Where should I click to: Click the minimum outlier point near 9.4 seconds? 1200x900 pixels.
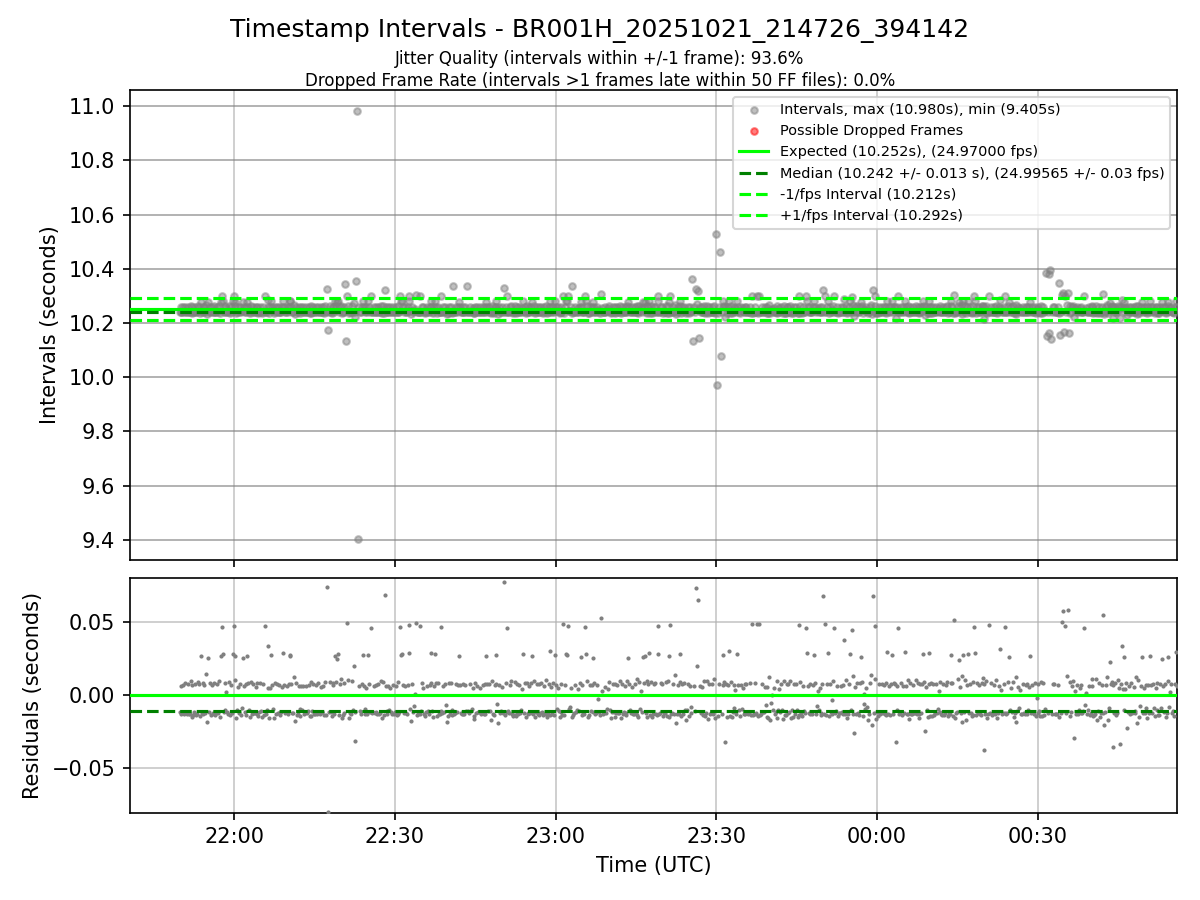click(358, 539)
